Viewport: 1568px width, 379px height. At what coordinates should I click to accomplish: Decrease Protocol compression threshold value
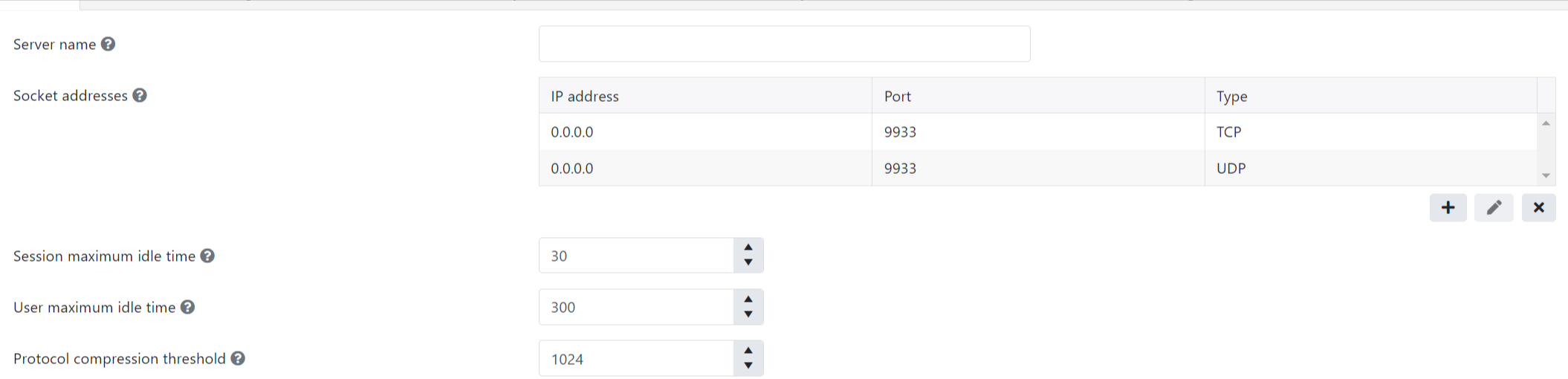coord(748,366)
